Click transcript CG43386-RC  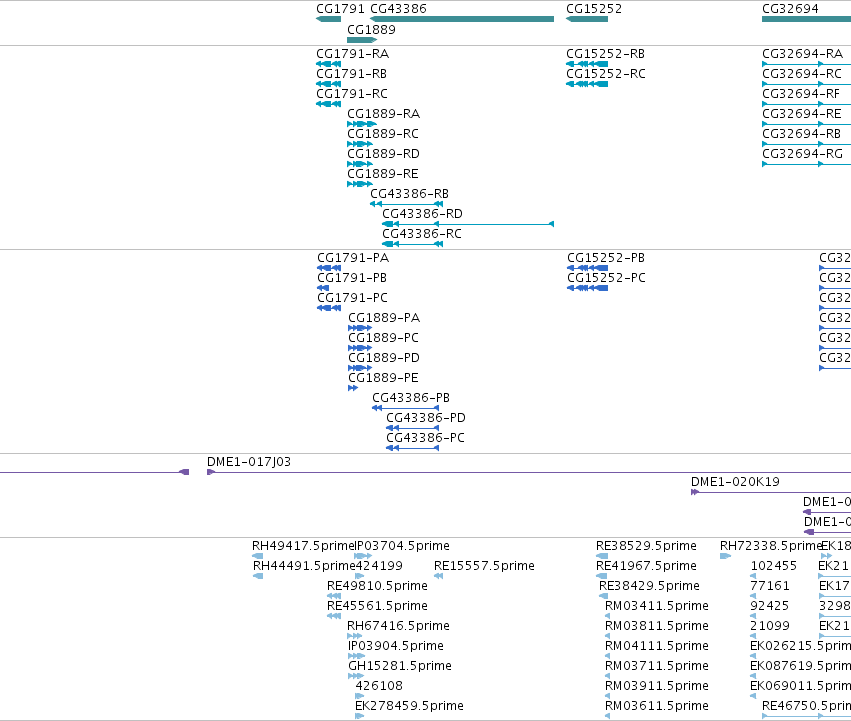pos(412,244)
